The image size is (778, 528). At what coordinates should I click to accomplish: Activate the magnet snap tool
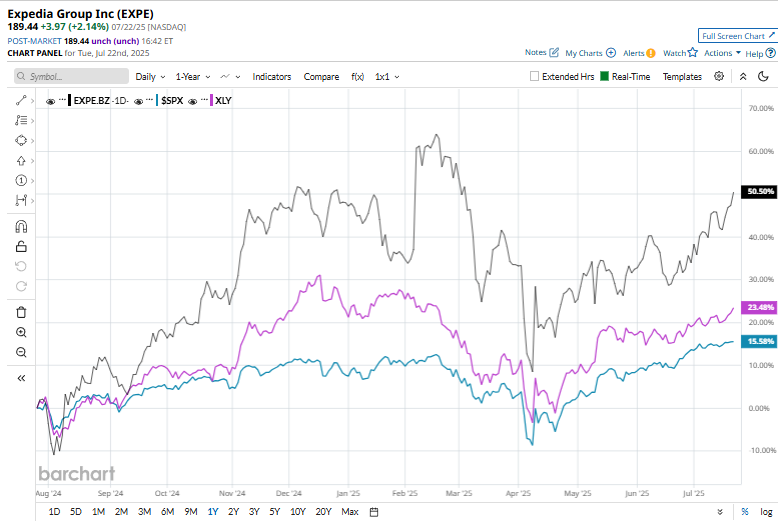pos(21,227)
